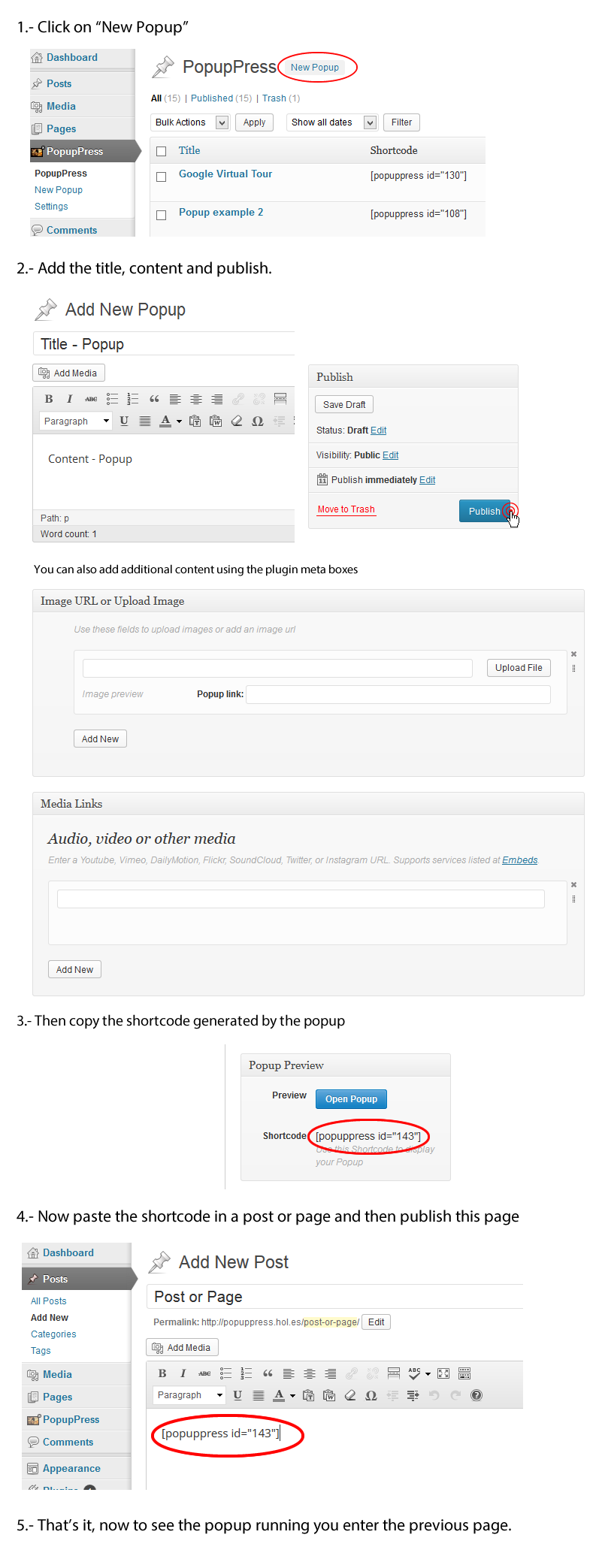Insert special character in the Add New Popup editor
The width and height of the screenshot is (596, 1568).
[257, 421]
